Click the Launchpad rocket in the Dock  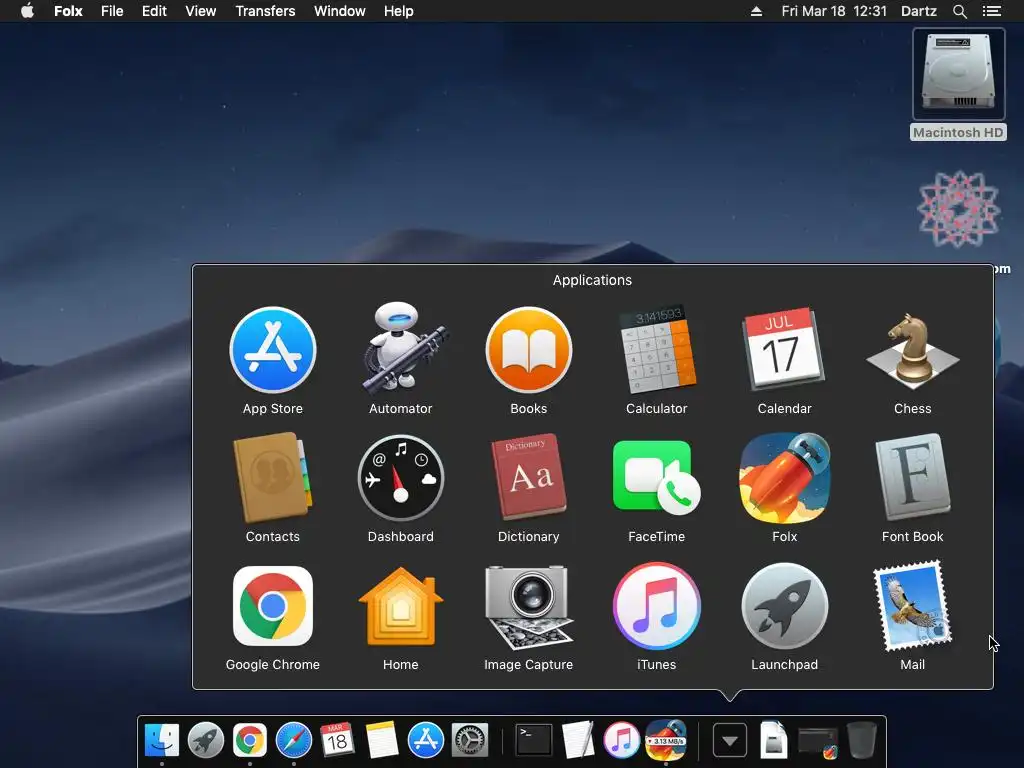pos(206,741)
